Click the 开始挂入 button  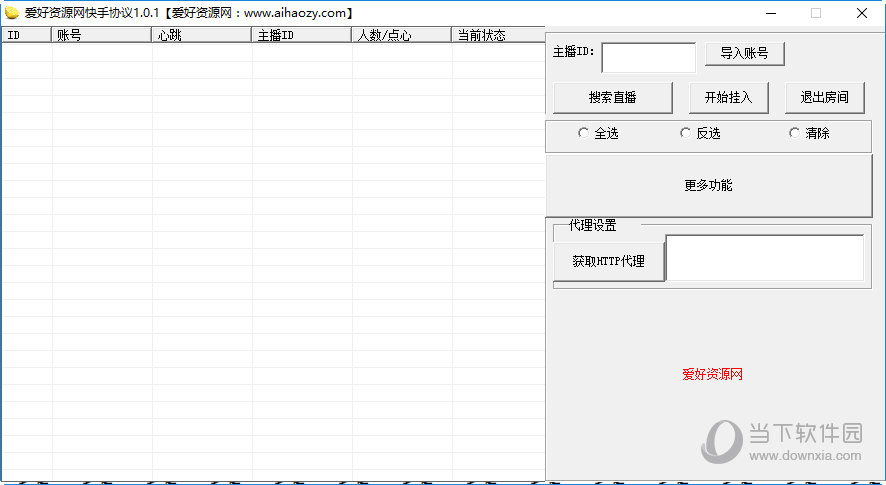click(x=728, y=98)
